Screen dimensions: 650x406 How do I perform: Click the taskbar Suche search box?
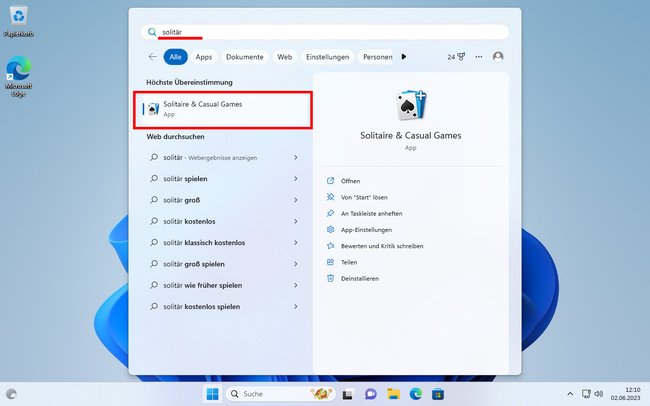(x=280, y=394)
